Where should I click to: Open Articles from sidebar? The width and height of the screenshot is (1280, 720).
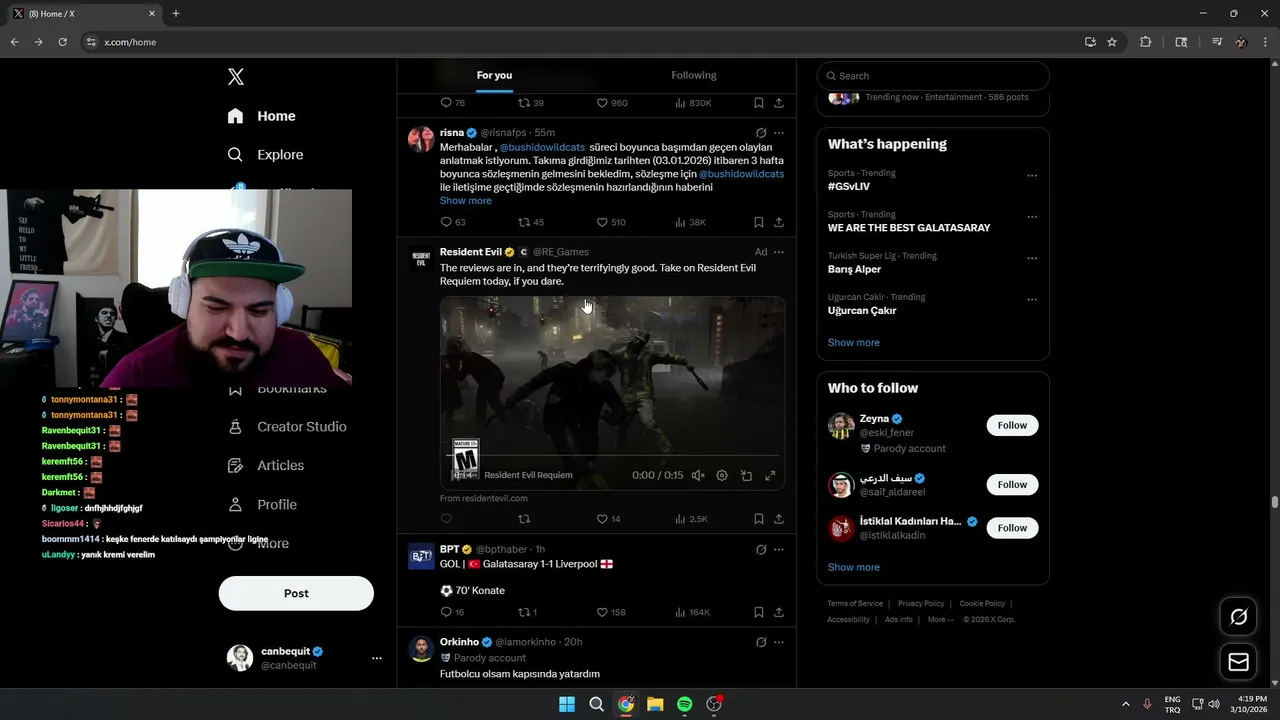266,466
